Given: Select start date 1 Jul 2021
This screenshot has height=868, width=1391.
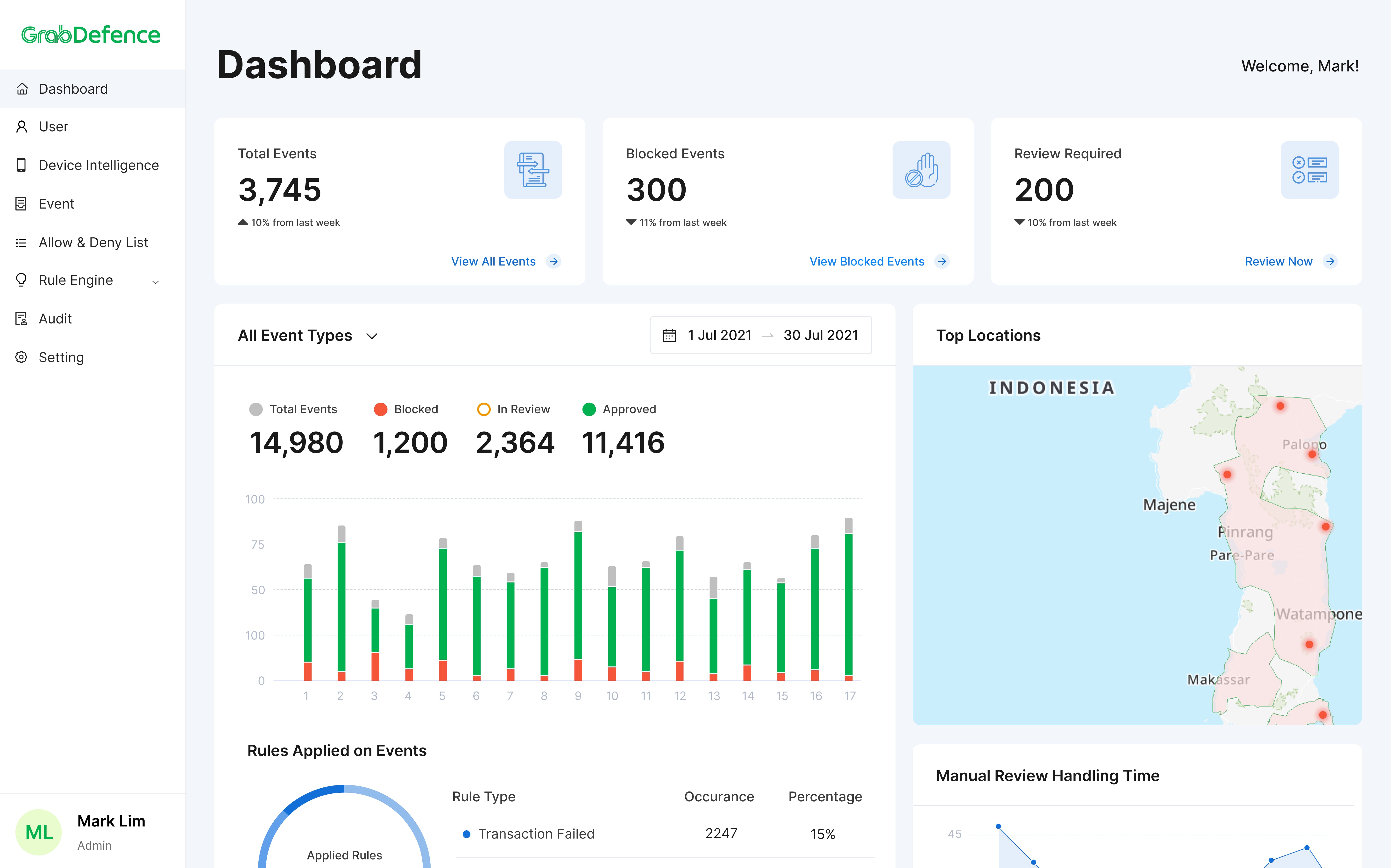Looking at the screenshot, I should [x=720, y=335].
